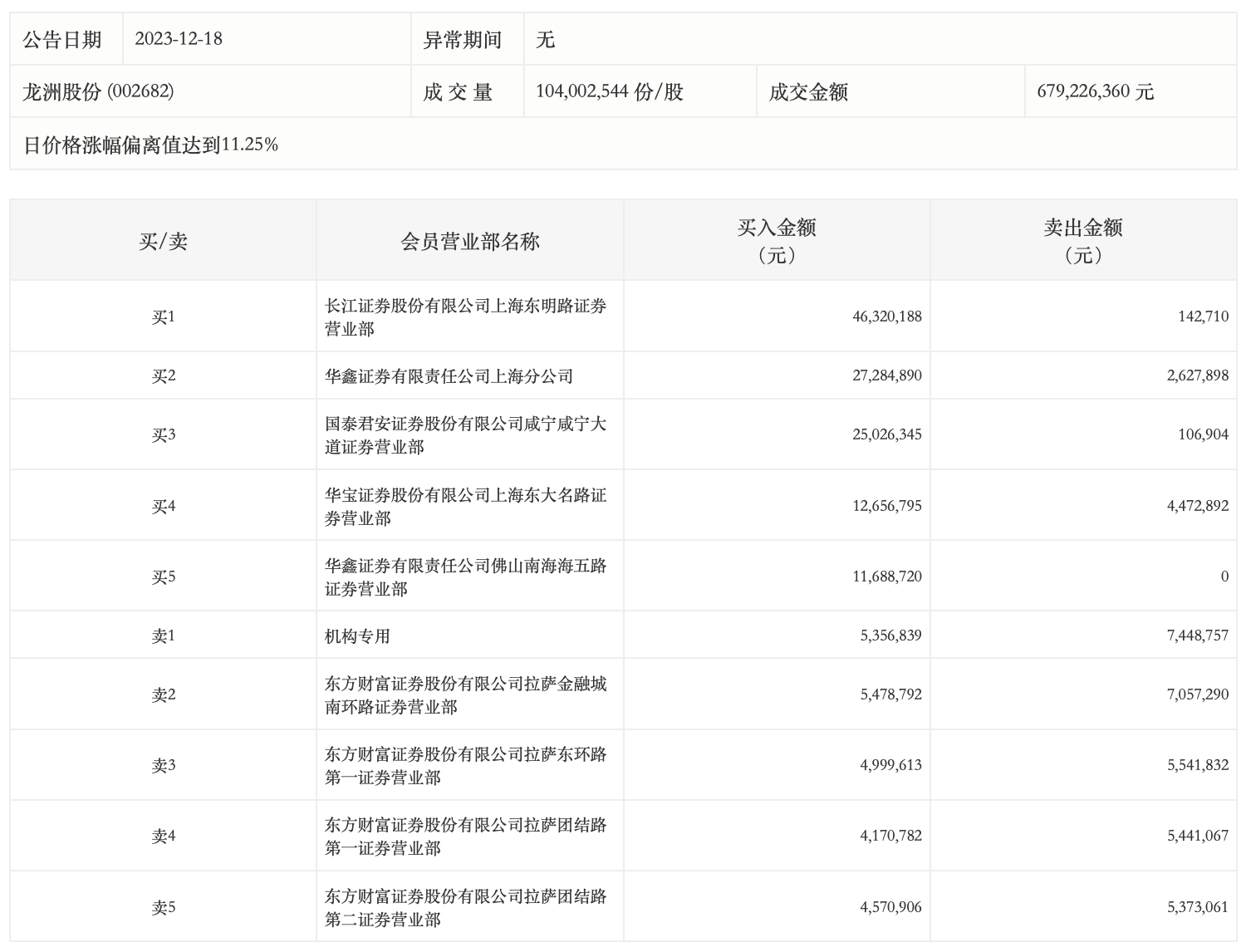The image size is (1241, 952).
Task: Select buy amount 4,170,782
Action: point(890,836)
